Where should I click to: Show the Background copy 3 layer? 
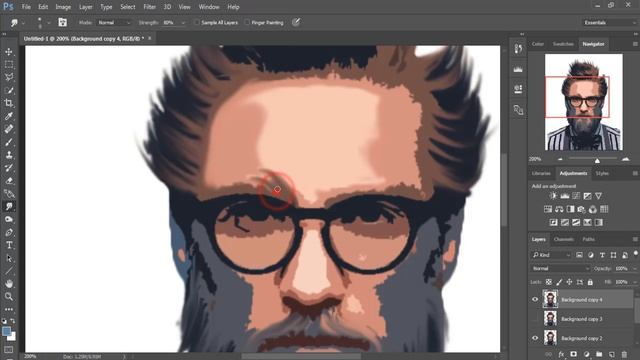(535, 319)
